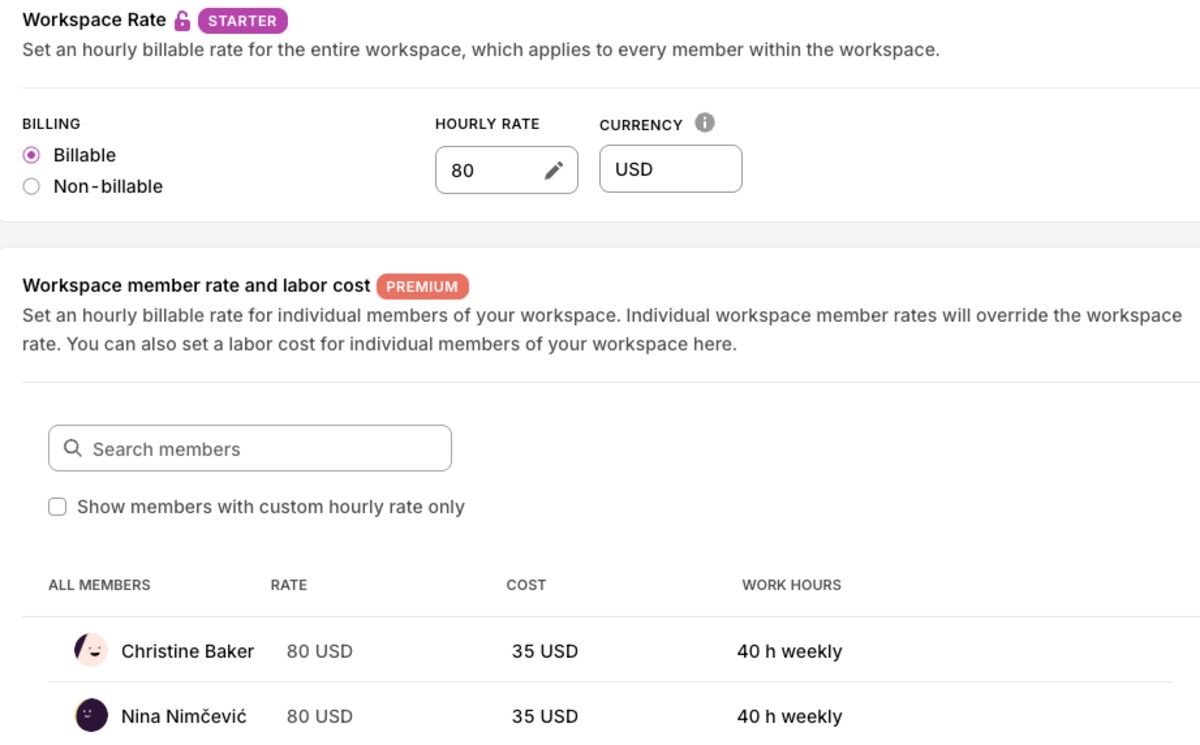The height and width of the screenshot is (745, 1200).
Task: Click the WORK HOURS column header
Action: click(x=791, y=585)
